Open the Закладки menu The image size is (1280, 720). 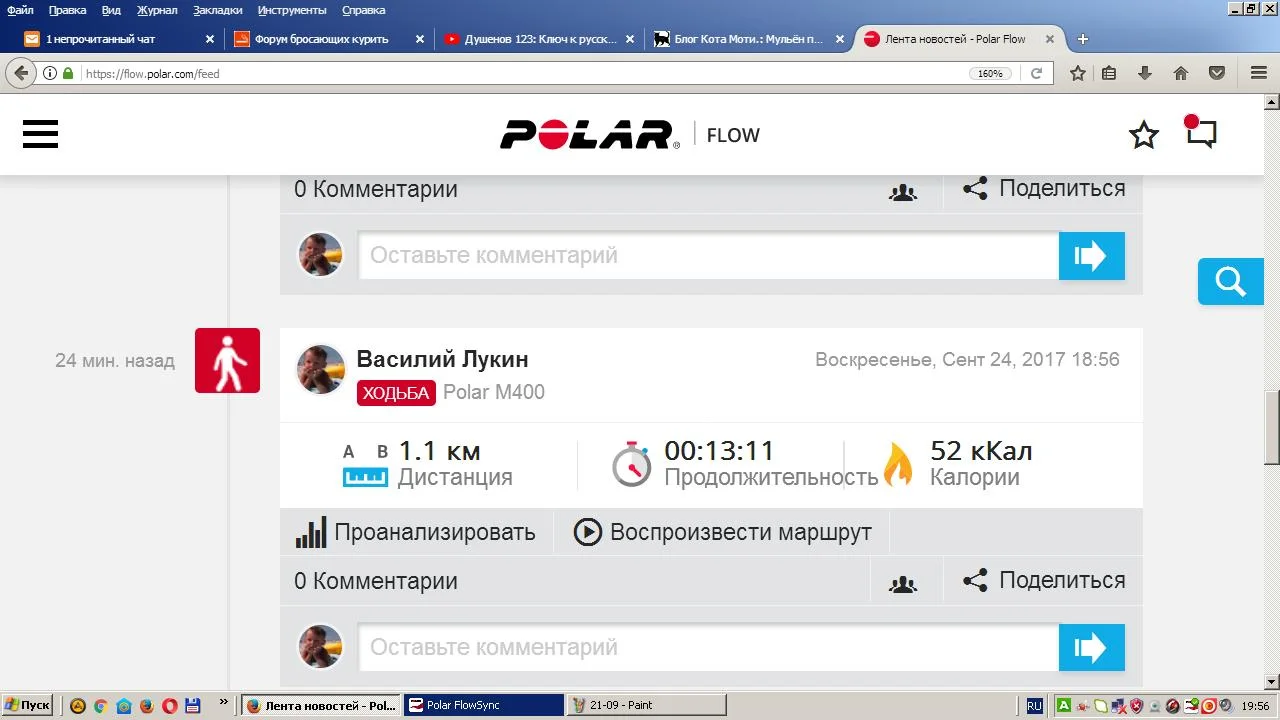tap(218, 10)
